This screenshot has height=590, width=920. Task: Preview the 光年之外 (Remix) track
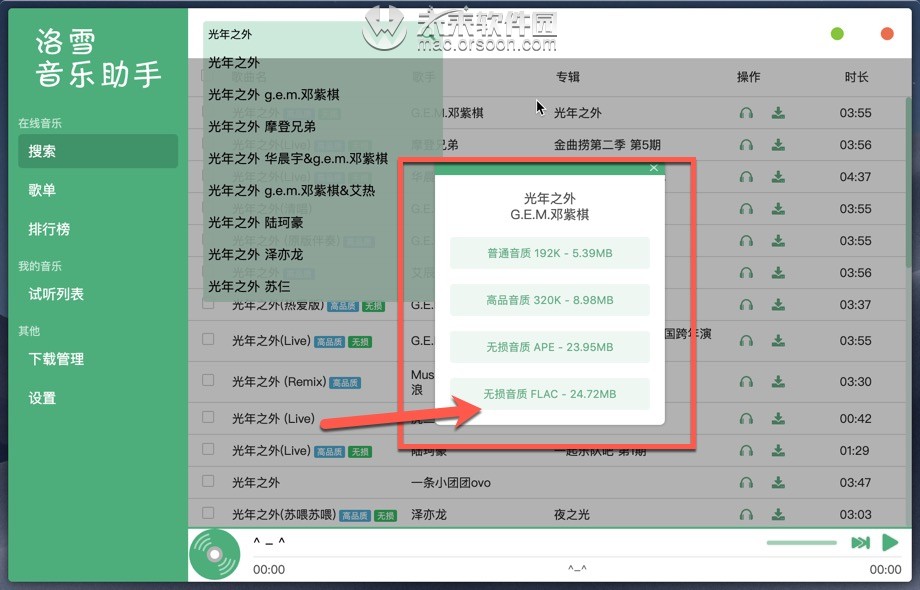tap(746, 382)
